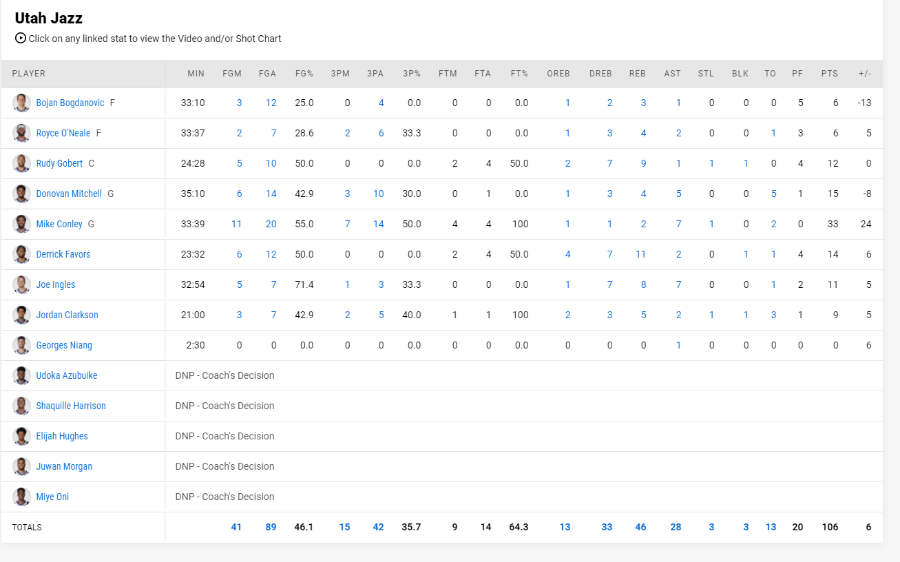The image size is (900, 562).
Task: Click the +/- column header
Action: point(865,73)
